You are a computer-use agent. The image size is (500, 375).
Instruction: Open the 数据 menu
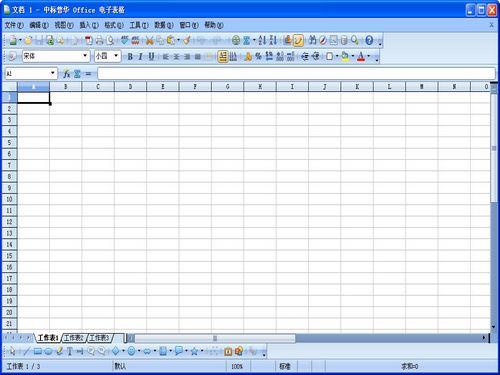(164, 25)
